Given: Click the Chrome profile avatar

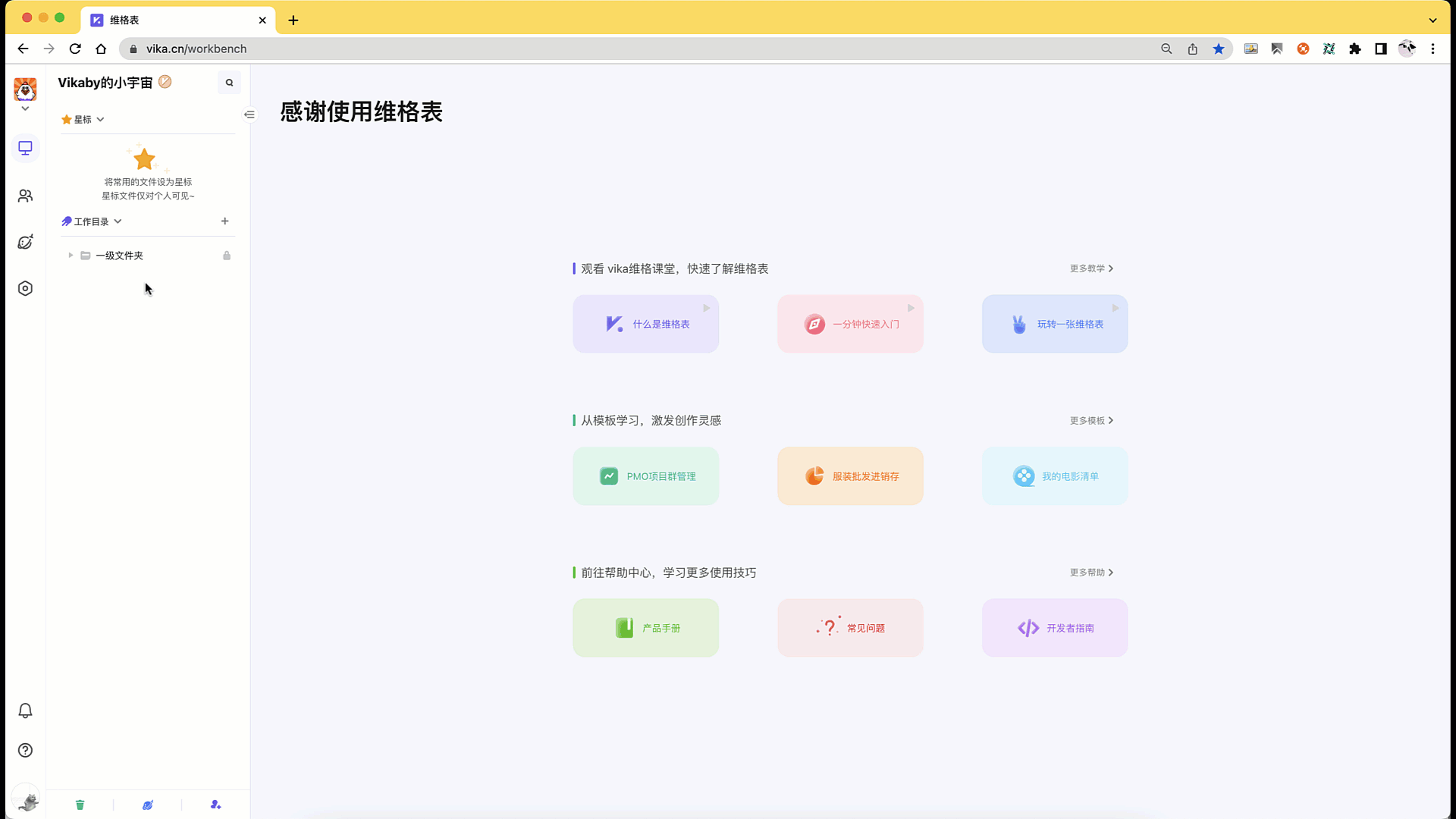Looking at the screenshot, I should tap(1407, 49).
